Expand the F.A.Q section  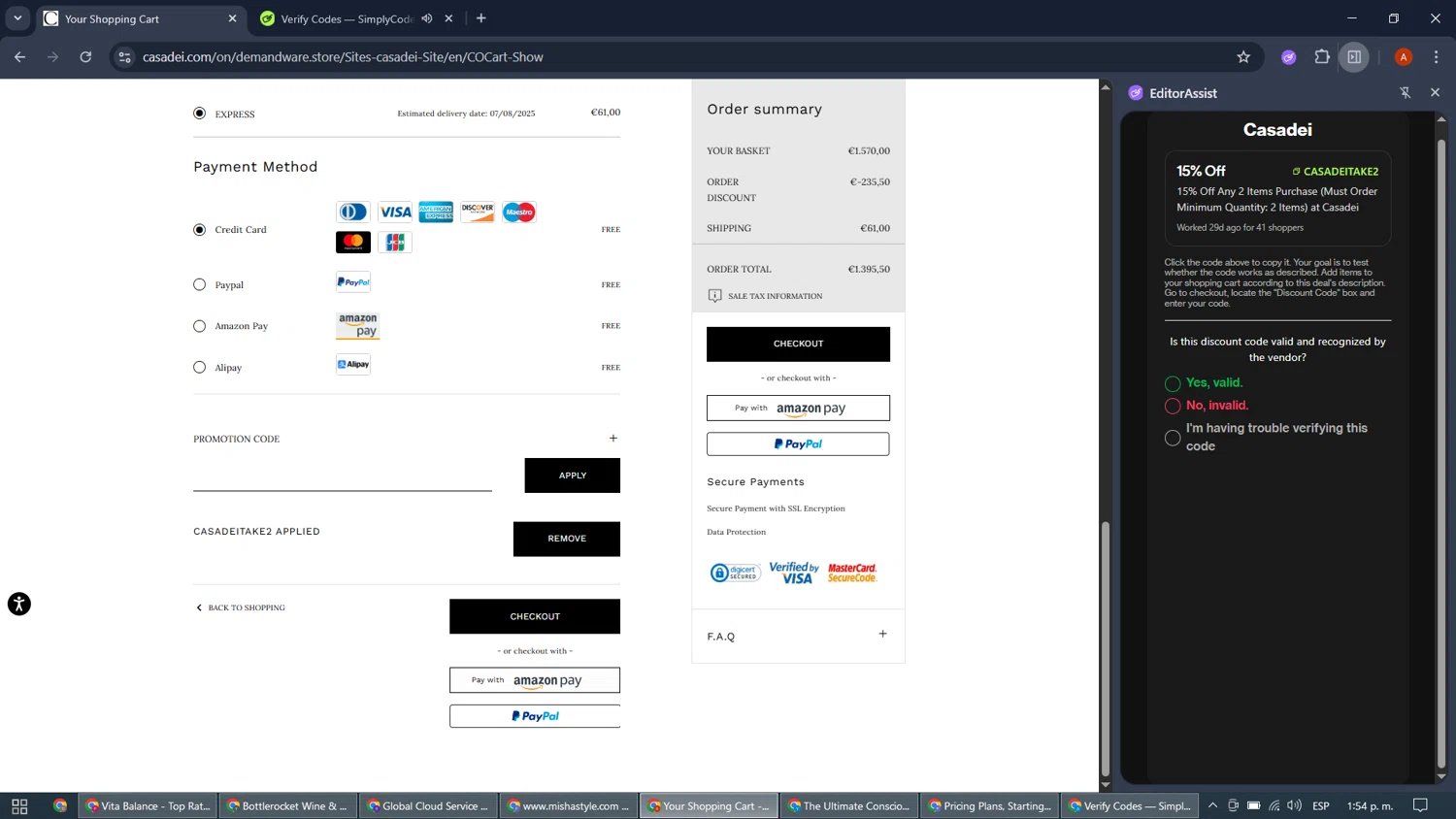882,635
